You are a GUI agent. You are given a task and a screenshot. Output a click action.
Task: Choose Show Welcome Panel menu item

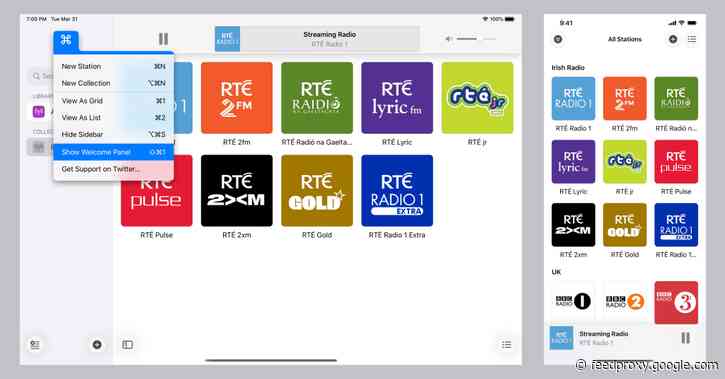coord(113,152)
